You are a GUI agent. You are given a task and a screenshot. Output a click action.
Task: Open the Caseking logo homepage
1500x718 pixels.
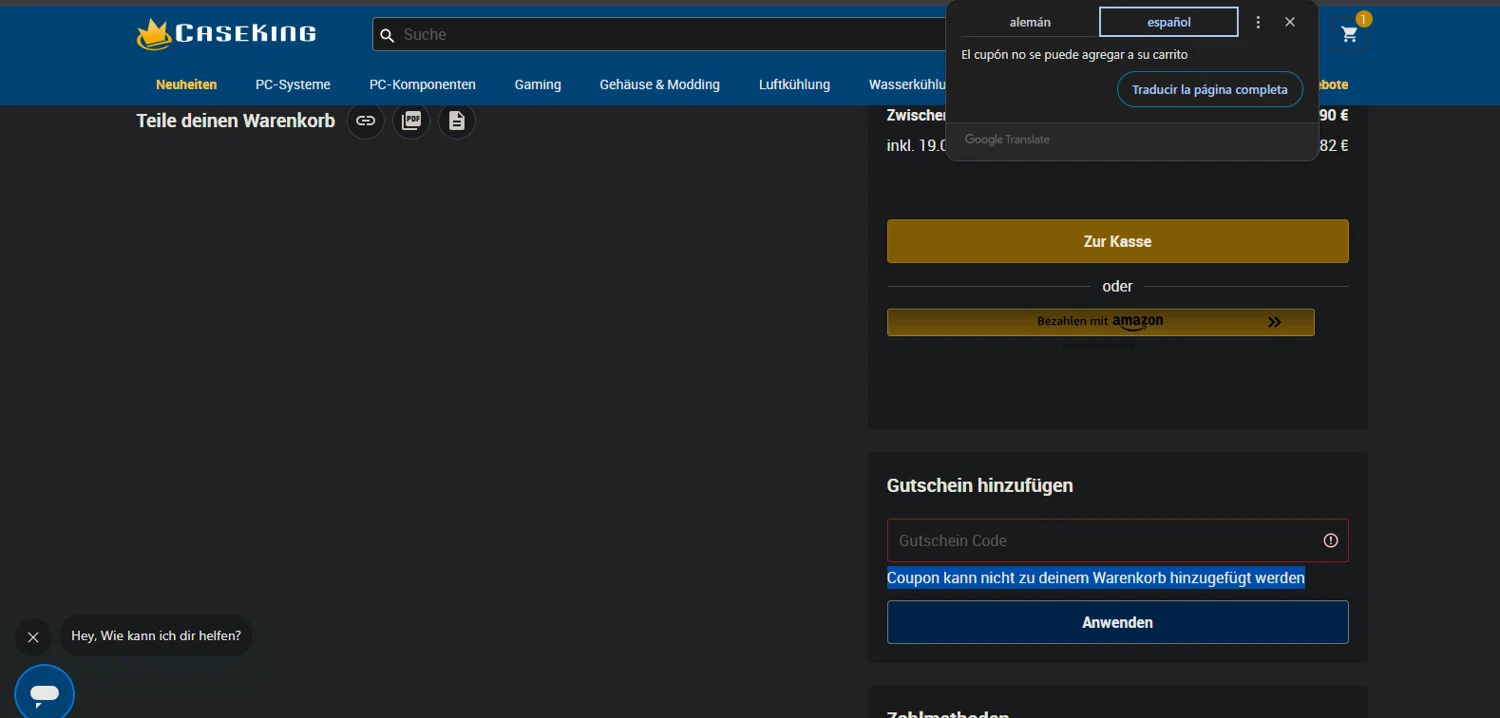[x=226, y=34]
